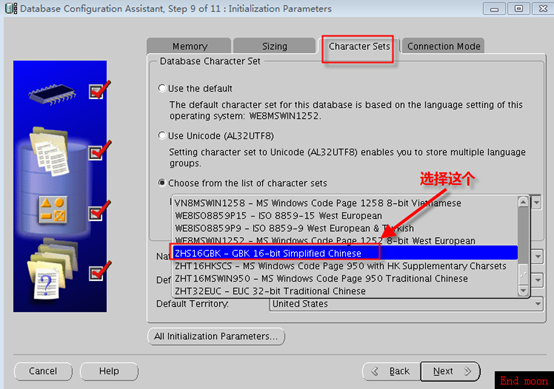
Task: Minimize the Database Configuration Assistant window
Action: pos(494,8)
